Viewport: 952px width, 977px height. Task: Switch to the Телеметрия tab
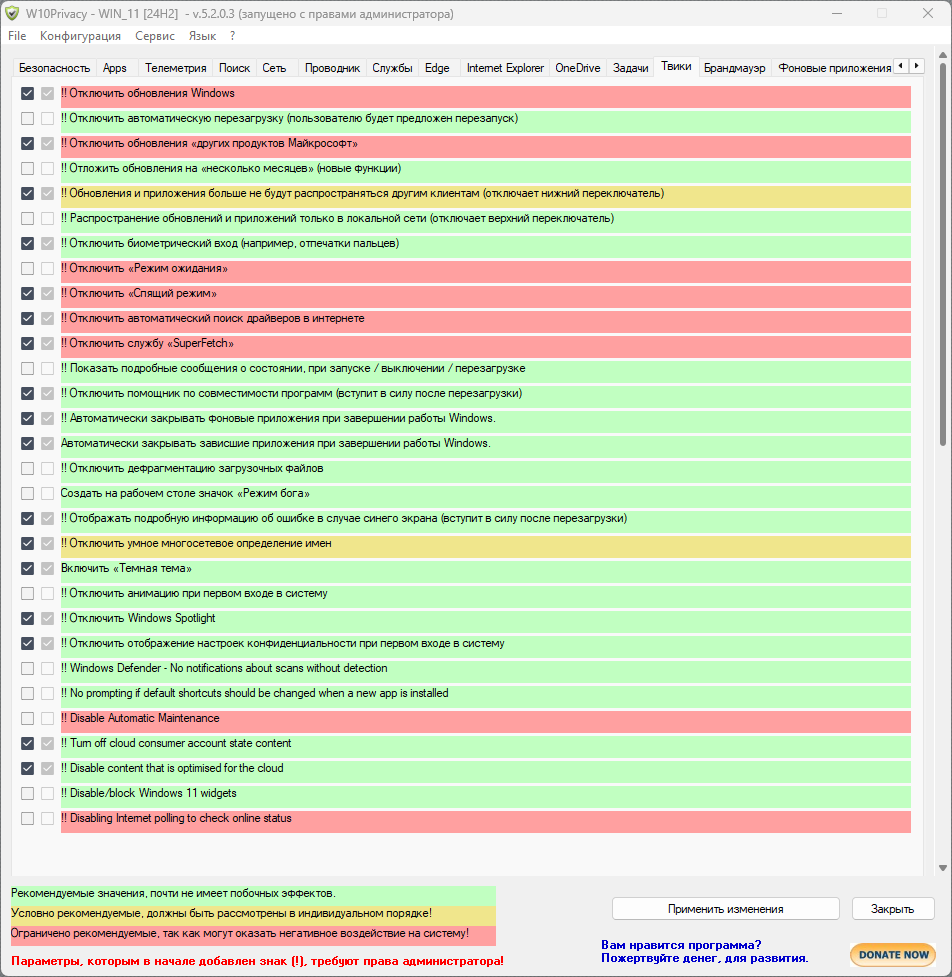pos(176,68)
